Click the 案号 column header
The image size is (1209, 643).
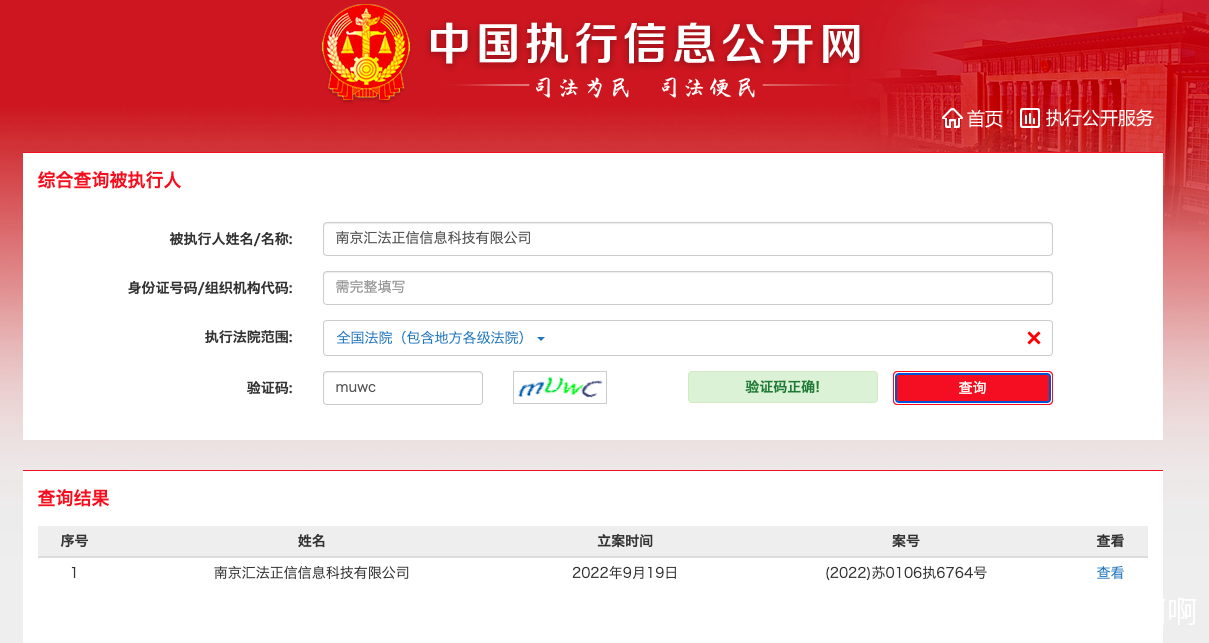click(x=906, y=541)
